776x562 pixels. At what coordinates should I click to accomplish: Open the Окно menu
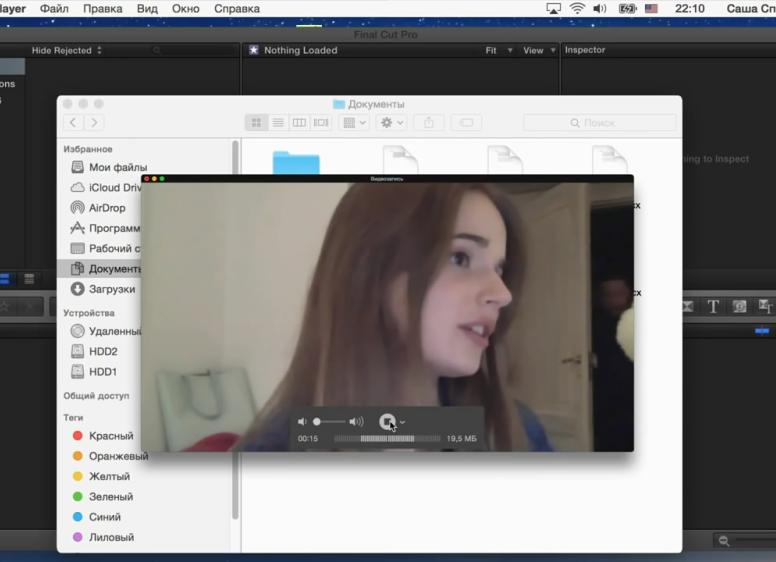(186, 8)
